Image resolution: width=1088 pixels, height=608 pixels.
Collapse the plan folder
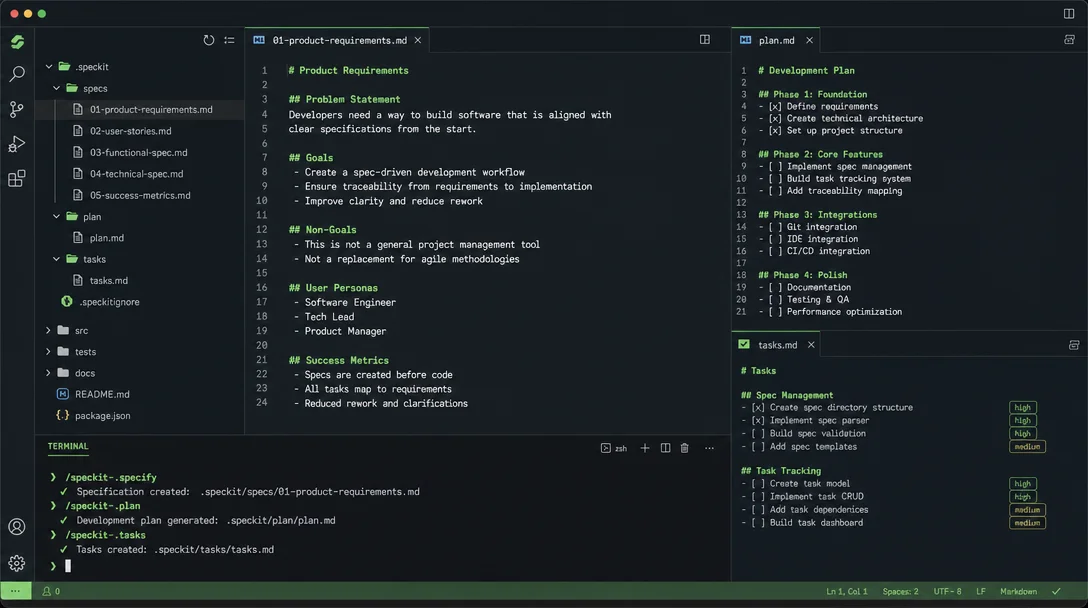(x=56, y=217)
